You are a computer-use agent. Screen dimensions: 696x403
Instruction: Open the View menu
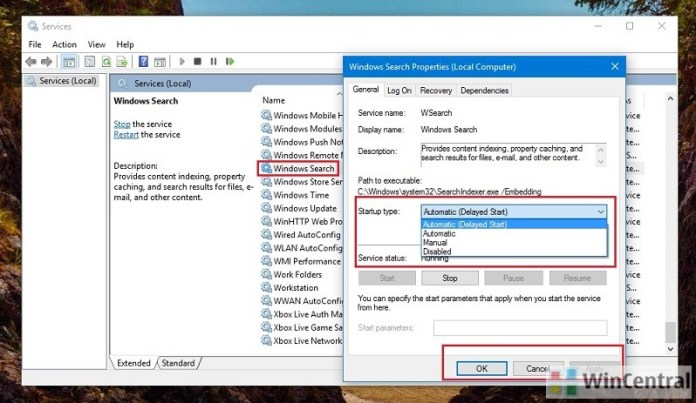pos(96,44)
